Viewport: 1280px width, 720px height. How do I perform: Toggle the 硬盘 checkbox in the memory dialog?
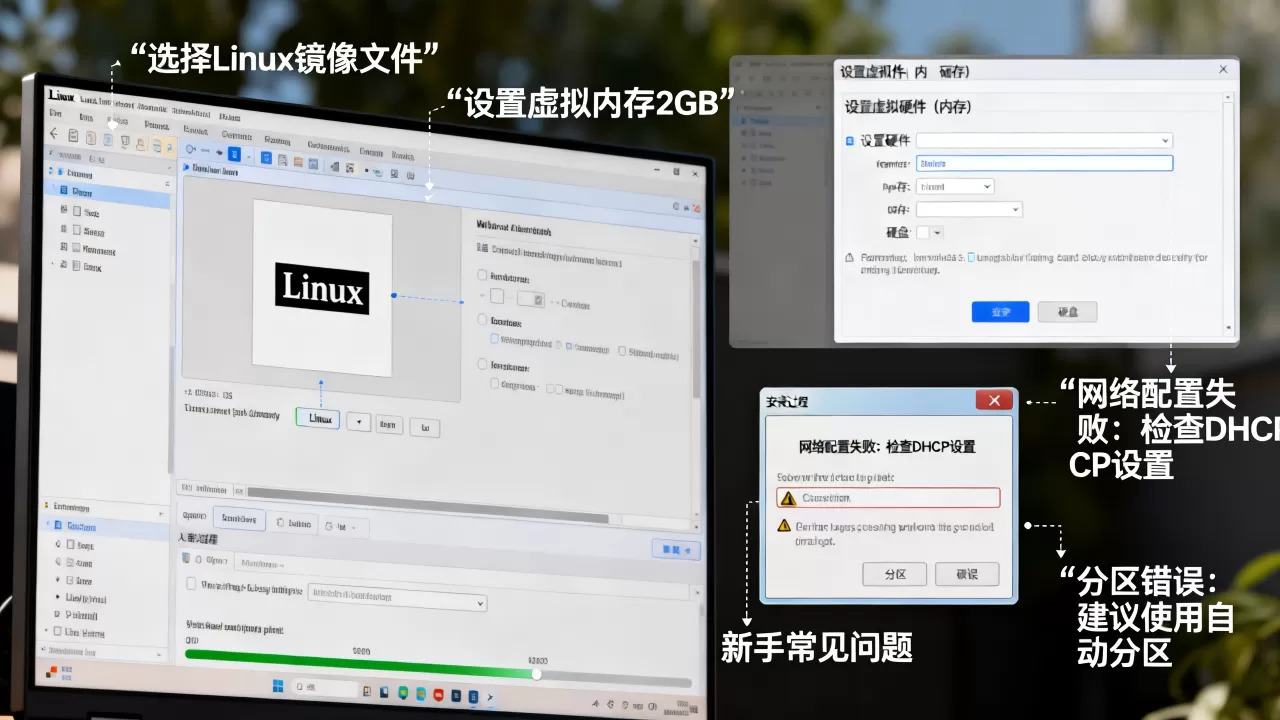pyautogui.click(x=922, y=232)
